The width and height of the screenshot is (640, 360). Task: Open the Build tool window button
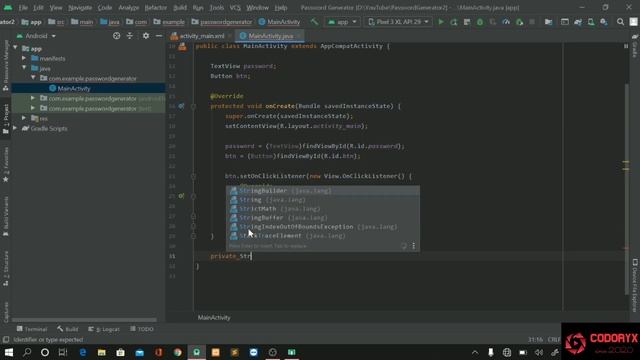68,329
